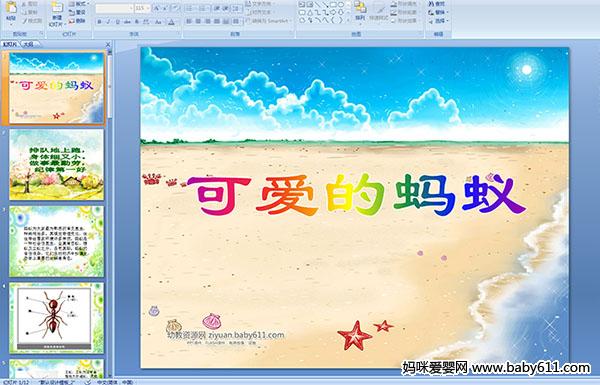Select the ant diagram slide thumbnail

(57, 318)
